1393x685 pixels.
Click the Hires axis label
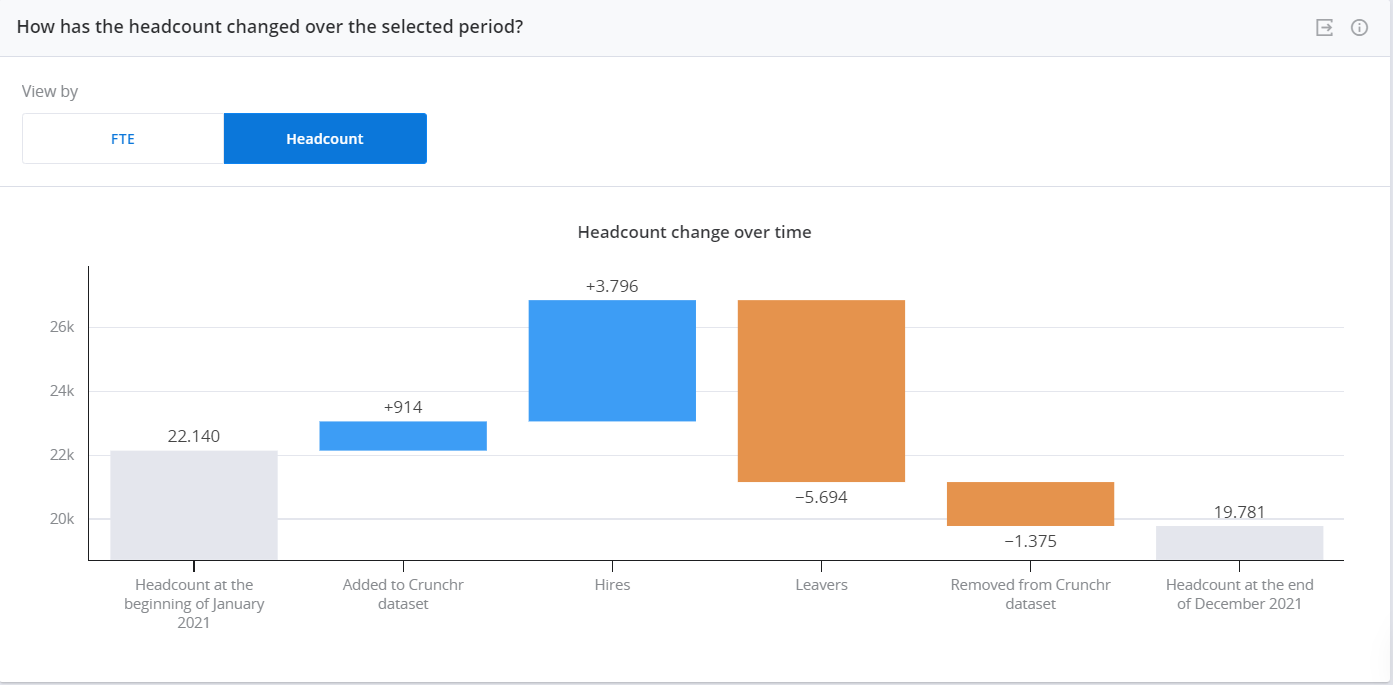[612, 585]
